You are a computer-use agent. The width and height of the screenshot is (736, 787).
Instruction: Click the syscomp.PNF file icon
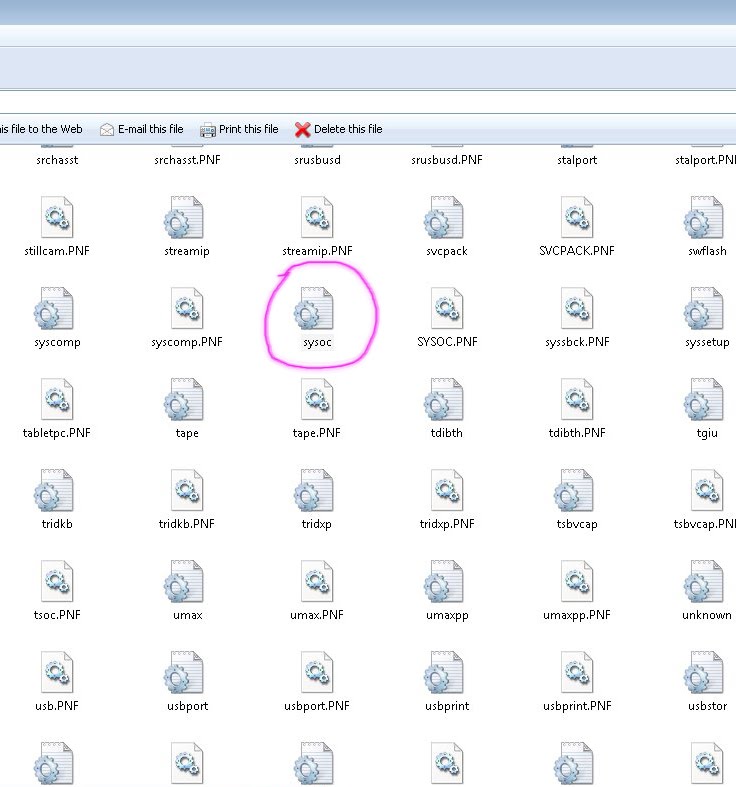click(x=187, y=308)
